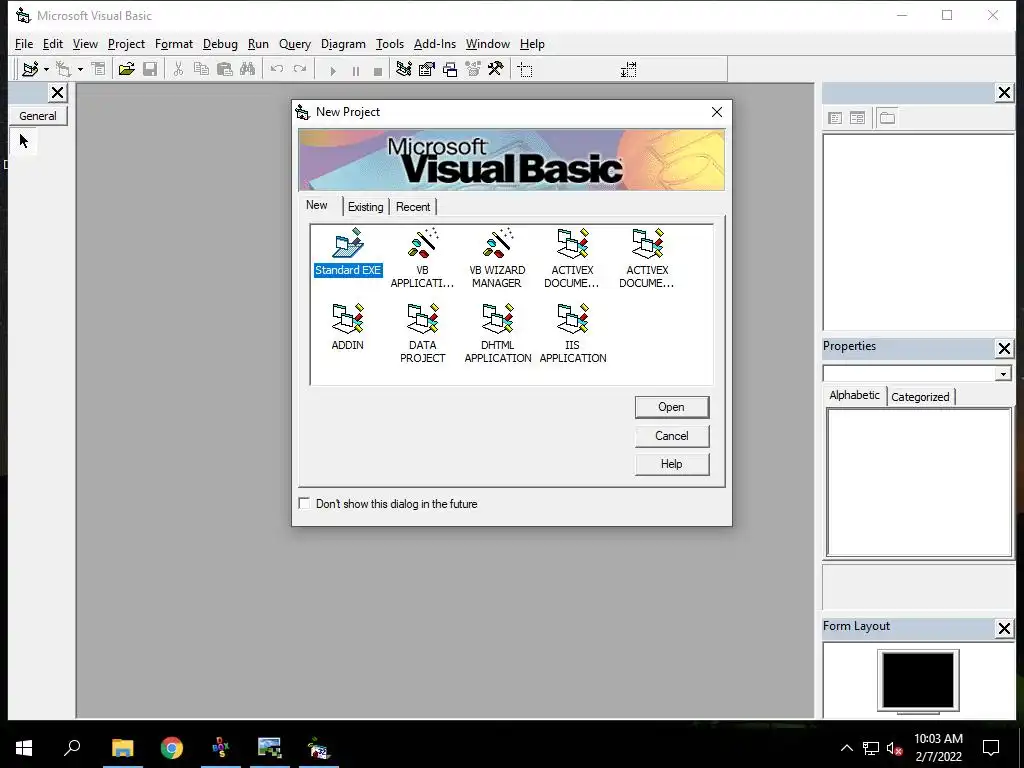Click the Start run triangle button
The width and height of the screenshot is (1024, 768).
click(333, 71)
